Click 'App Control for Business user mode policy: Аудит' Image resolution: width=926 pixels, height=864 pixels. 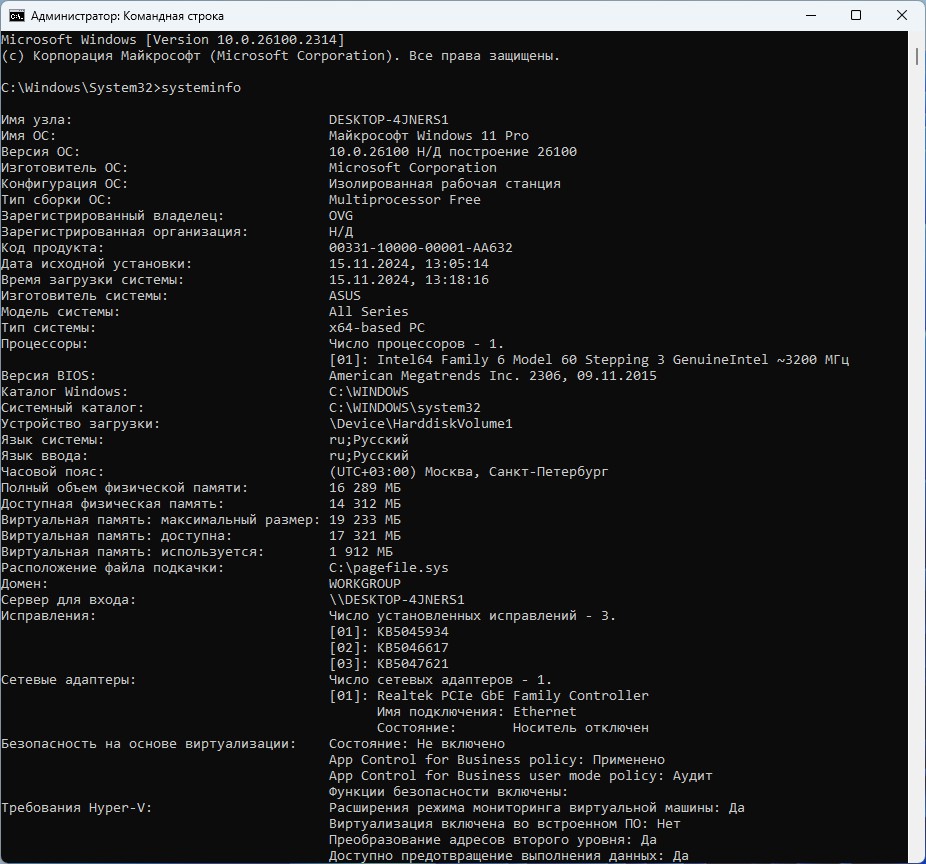[x=521, y=775]
